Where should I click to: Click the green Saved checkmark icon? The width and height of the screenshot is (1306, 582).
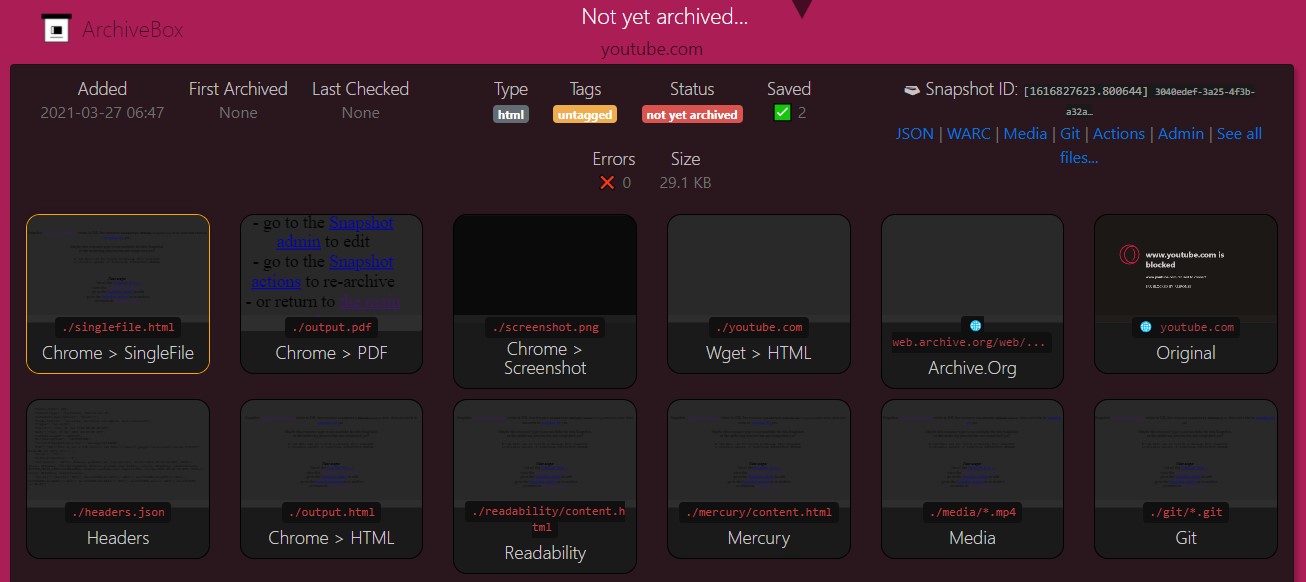pyautogui.click(x=782, y=113)
